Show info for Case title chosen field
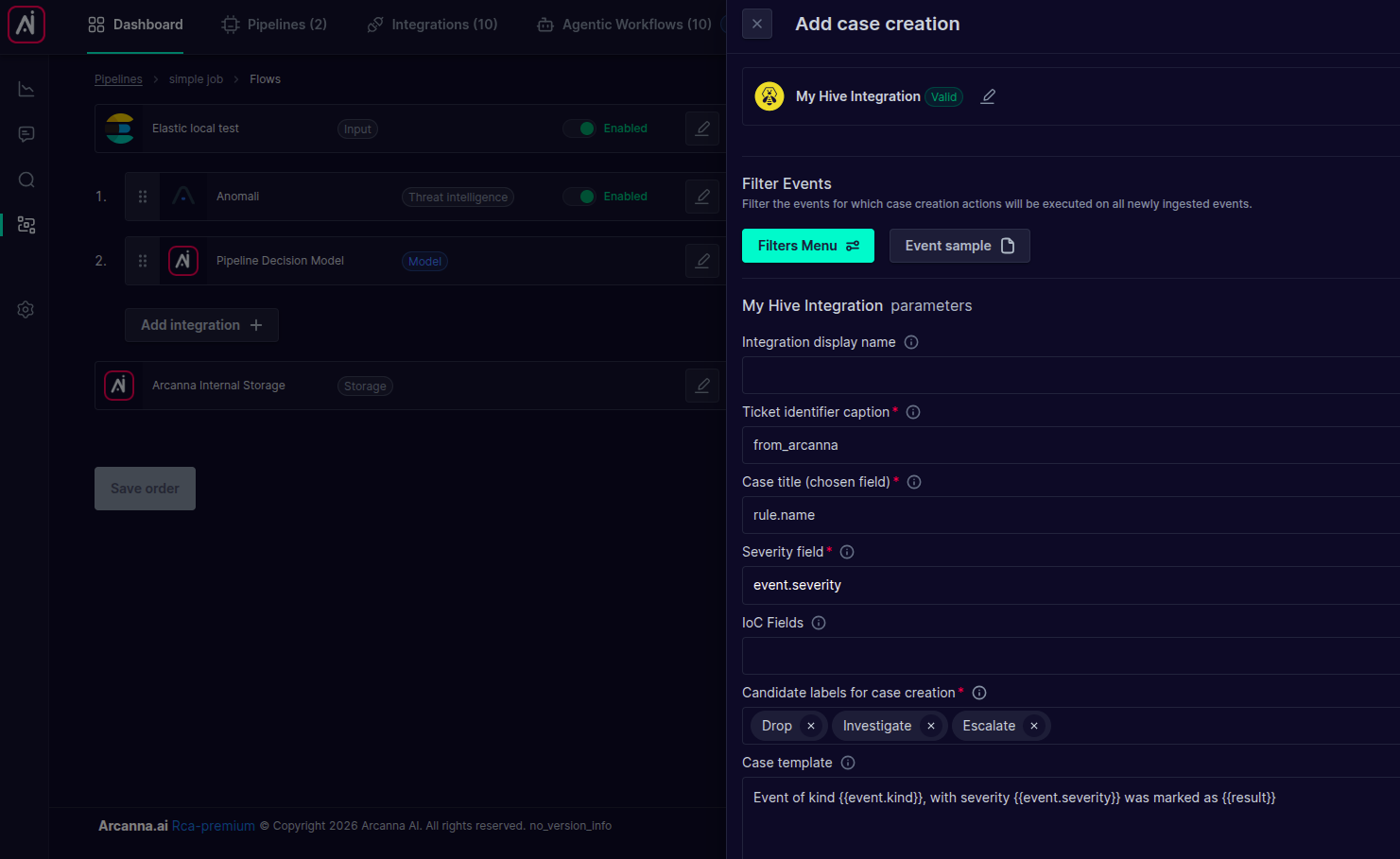The width and height of the screenshot is (1400, 859). (914, 482)
